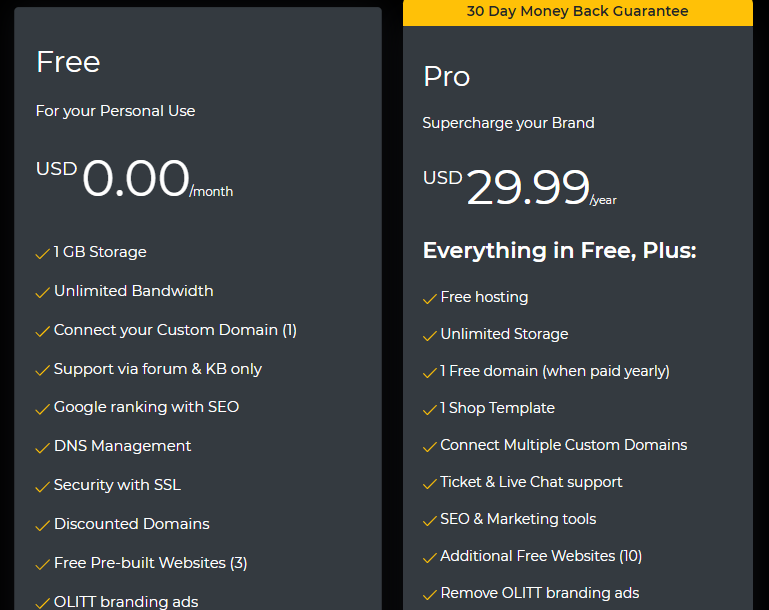Select the checkmark beside DNS Management
The image size is (769, 610).
43,447
